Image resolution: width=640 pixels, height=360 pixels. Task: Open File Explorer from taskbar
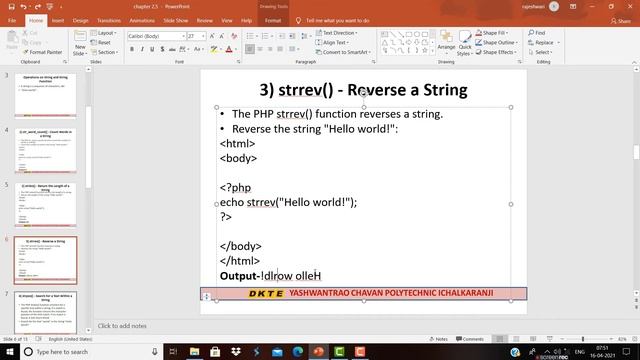click(195, 351)
